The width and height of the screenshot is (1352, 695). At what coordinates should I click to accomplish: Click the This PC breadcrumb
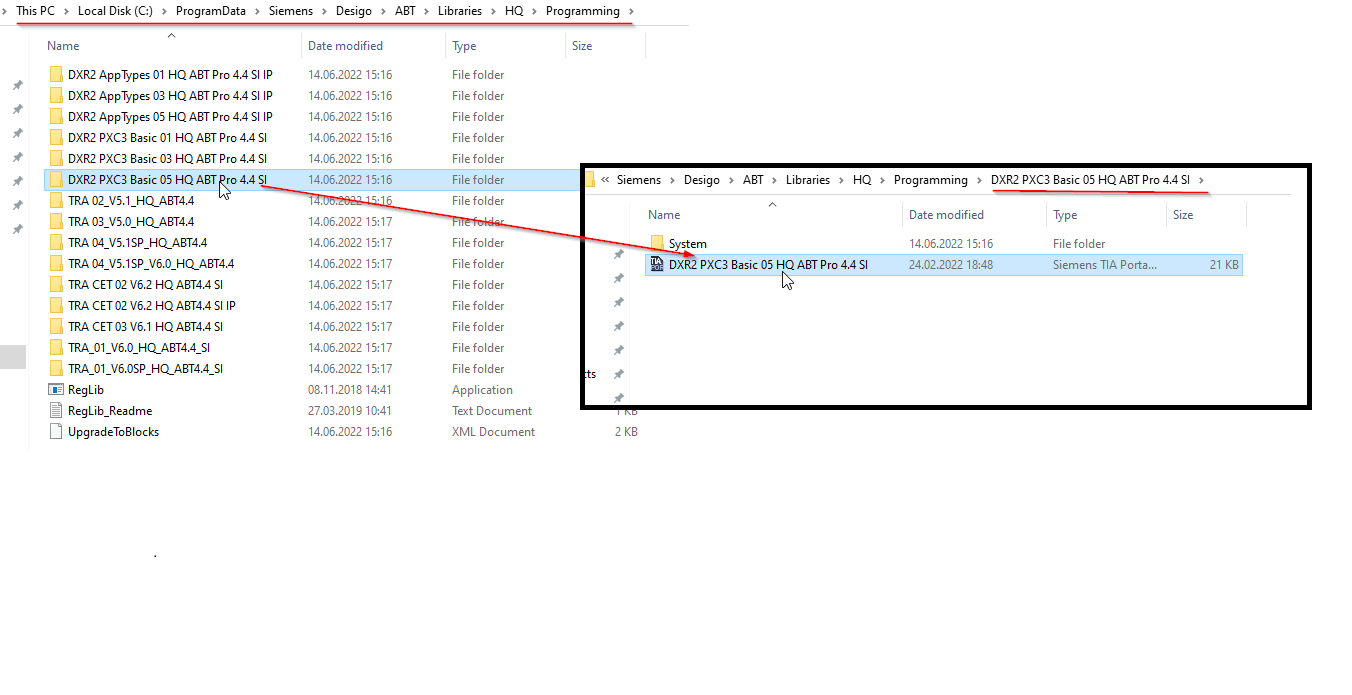(x=35, y=11)
